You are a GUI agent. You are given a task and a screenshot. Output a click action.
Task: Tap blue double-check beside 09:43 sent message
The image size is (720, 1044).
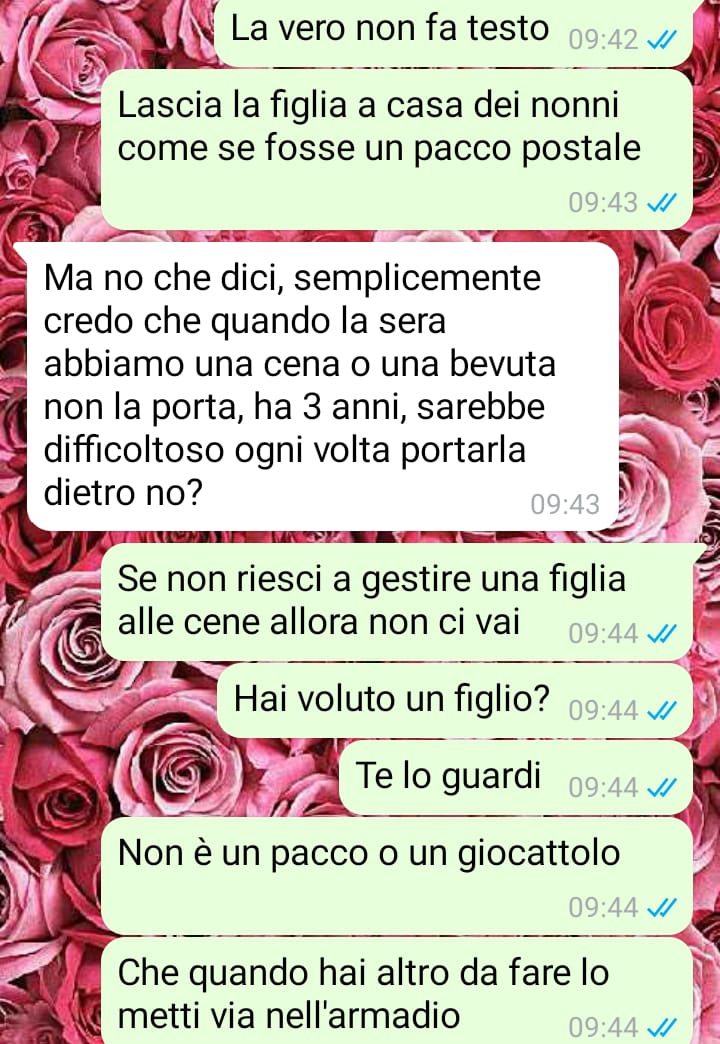pyautogui.click(x=661, y=202)
